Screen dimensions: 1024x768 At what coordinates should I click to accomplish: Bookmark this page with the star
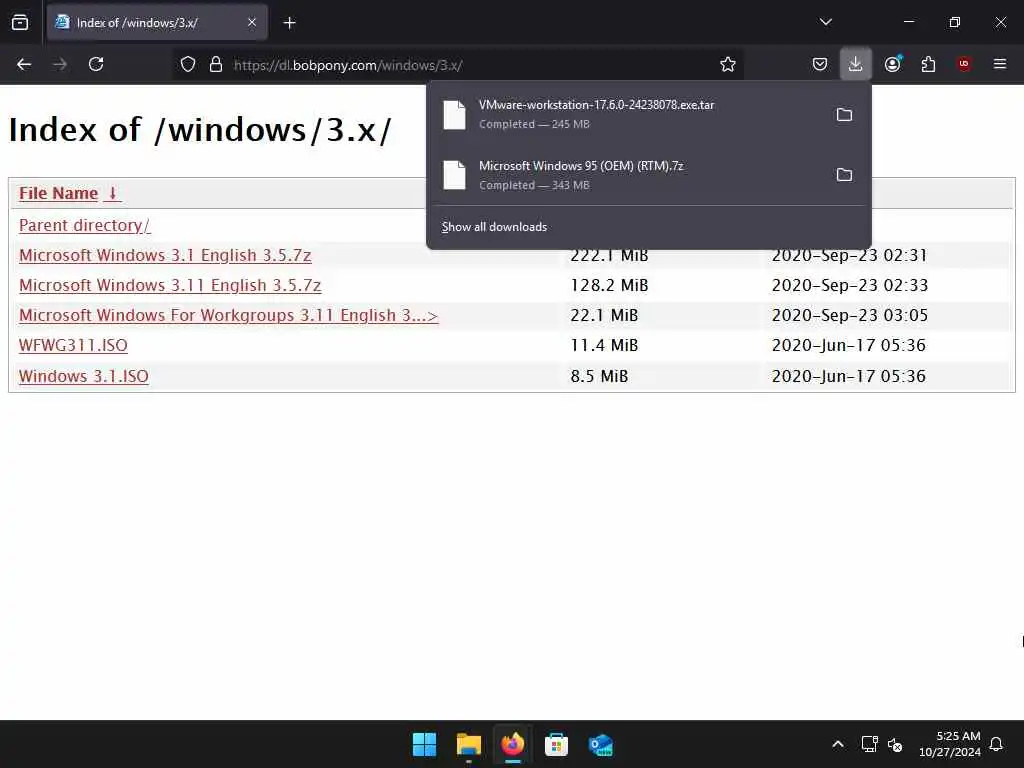click(728, 64)
